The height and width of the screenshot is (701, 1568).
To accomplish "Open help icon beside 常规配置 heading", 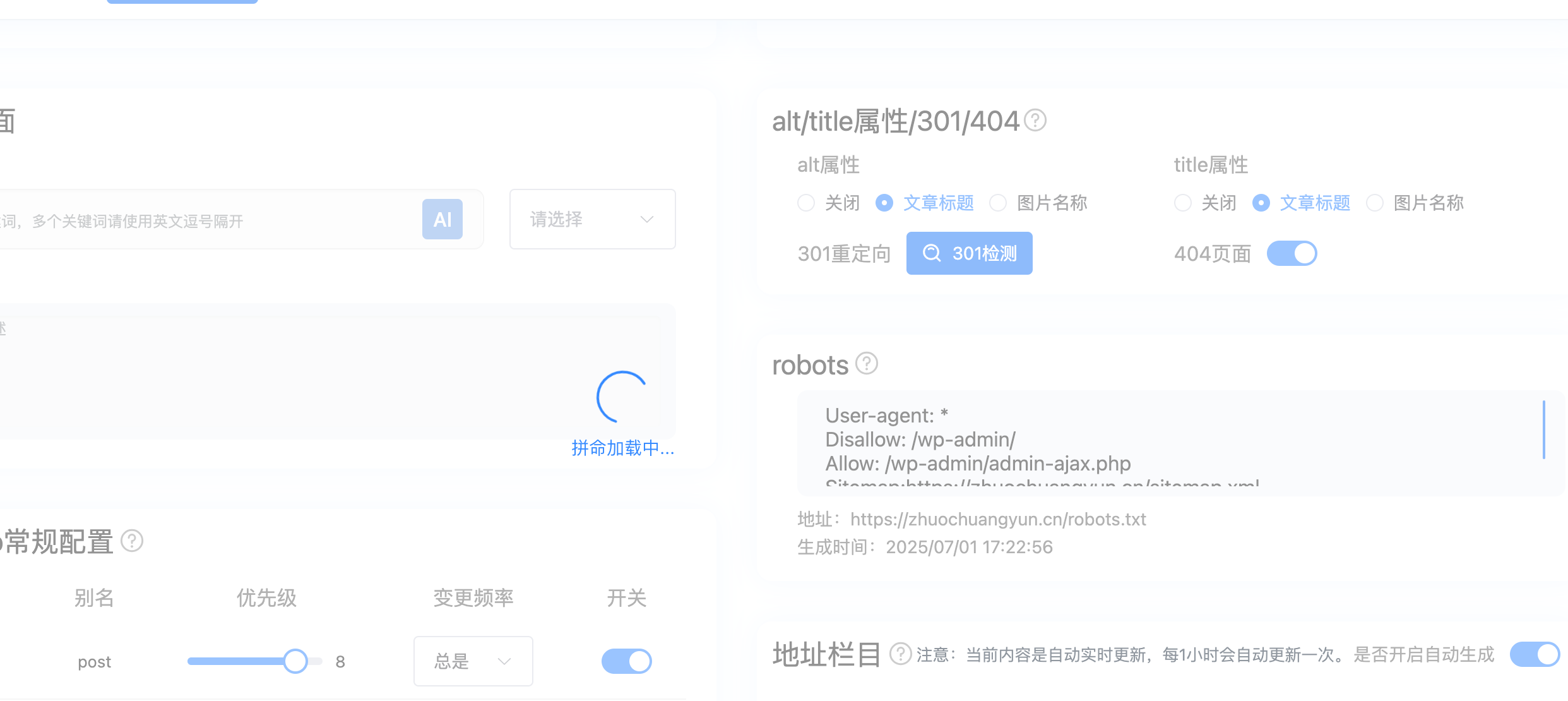I will [132, 541].
